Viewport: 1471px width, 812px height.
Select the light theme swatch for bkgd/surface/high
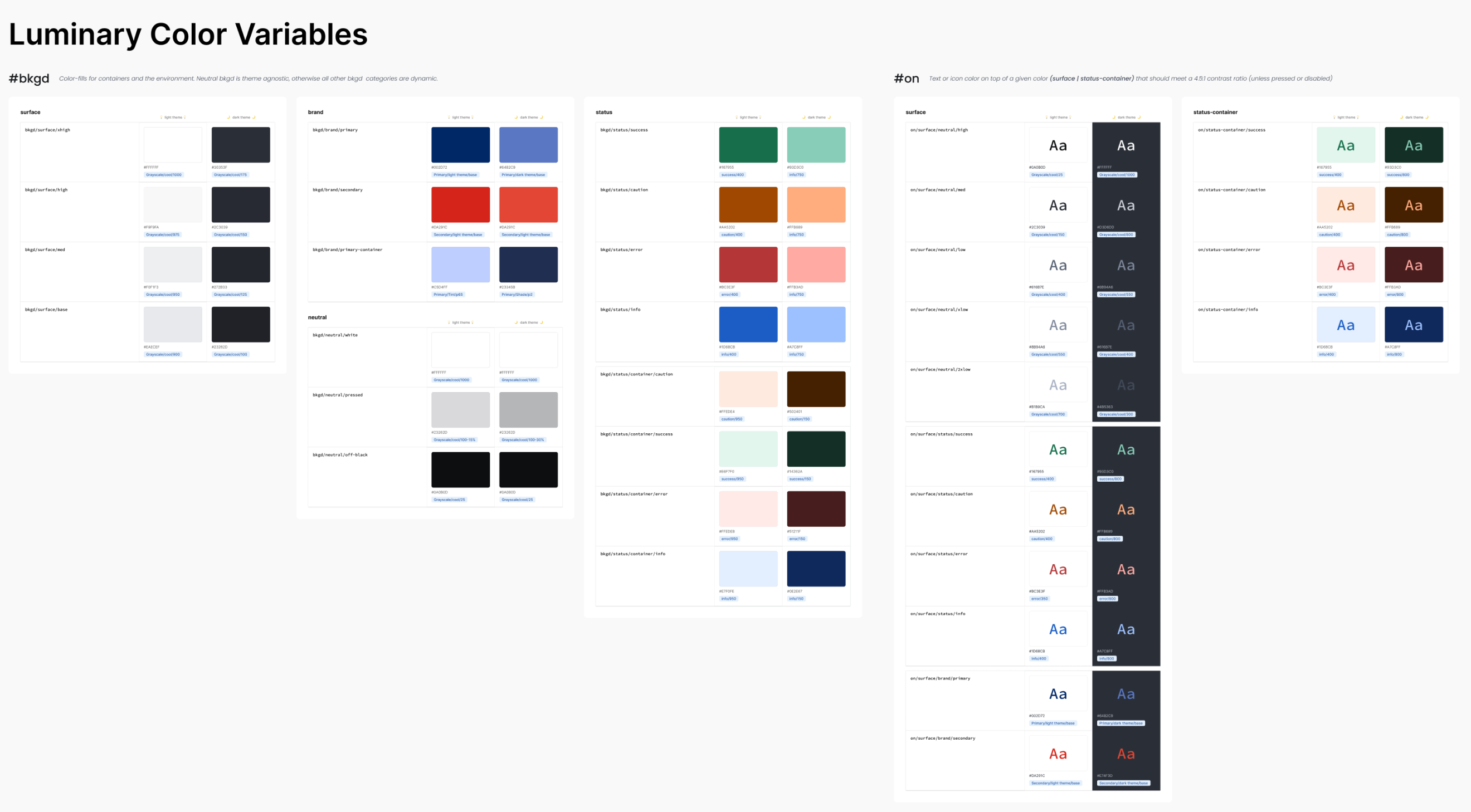coord(173,205)
